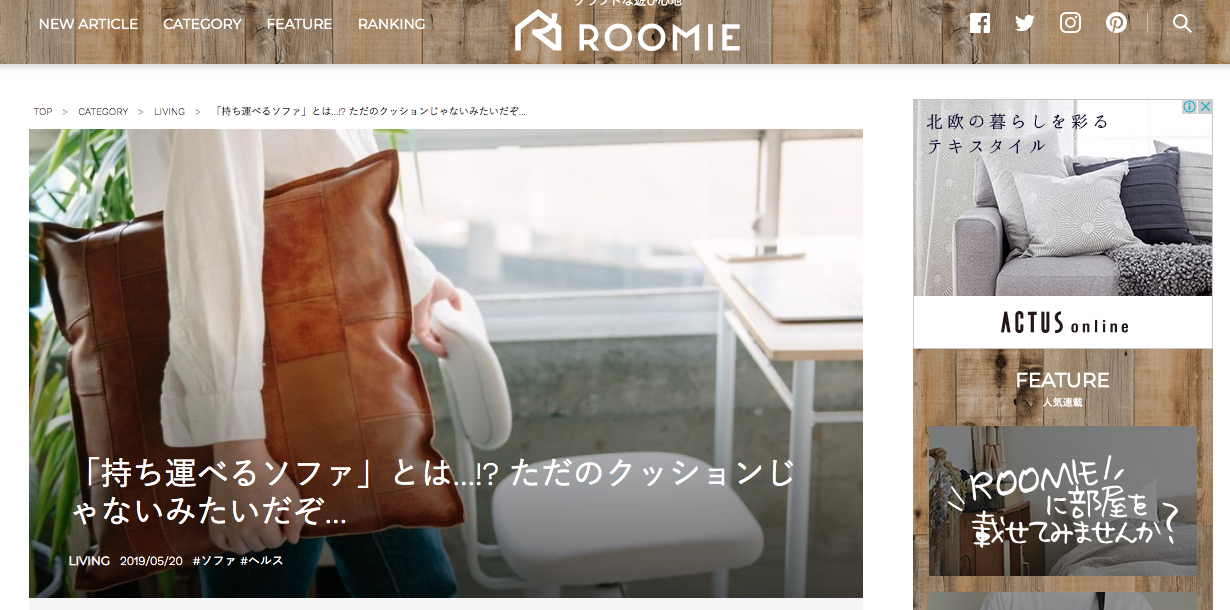
Task: Select FEATURE in top navigation
Action: 299,24
